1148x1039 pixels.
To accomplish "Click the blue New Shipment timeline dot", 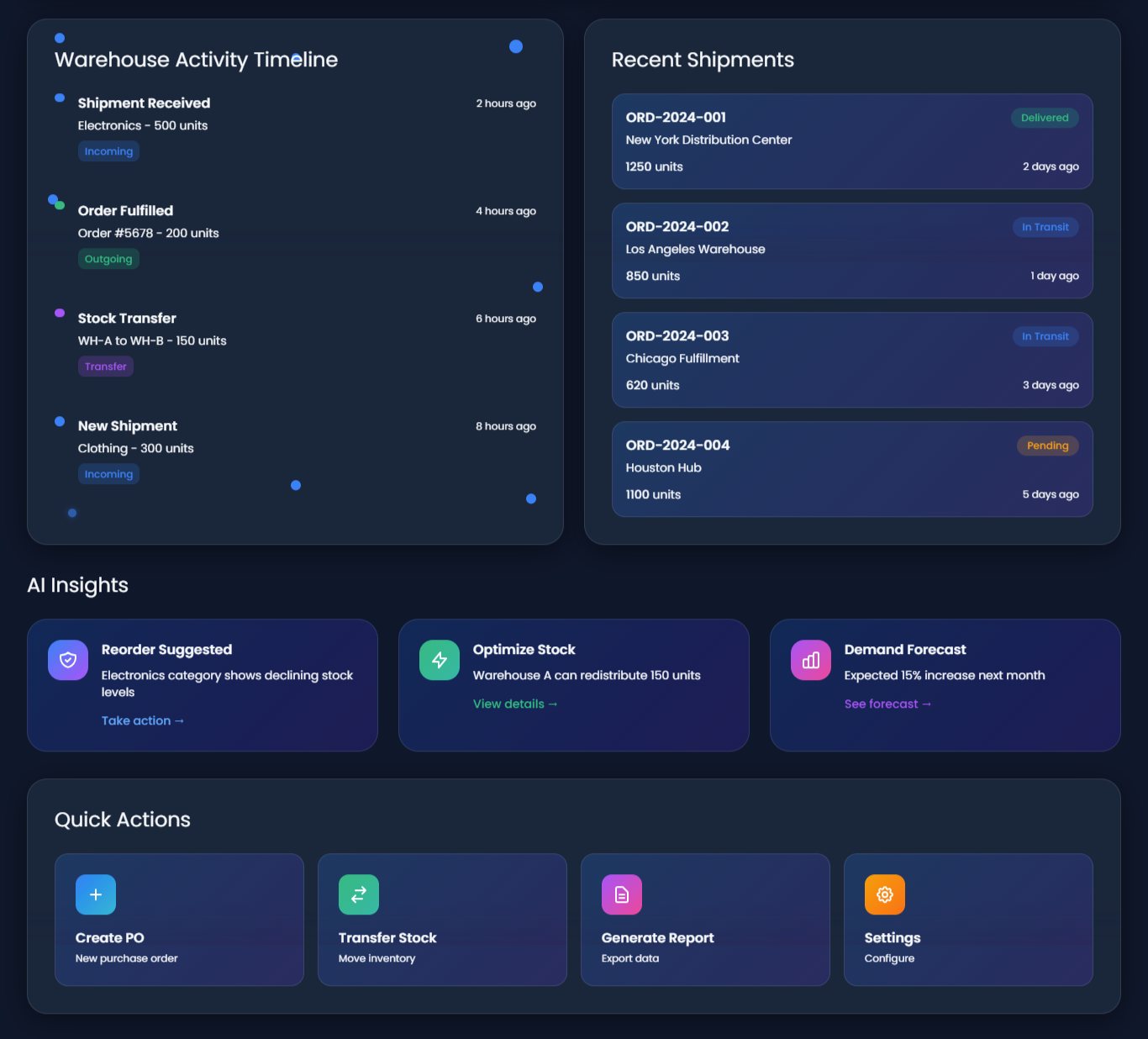I will 60,421.
